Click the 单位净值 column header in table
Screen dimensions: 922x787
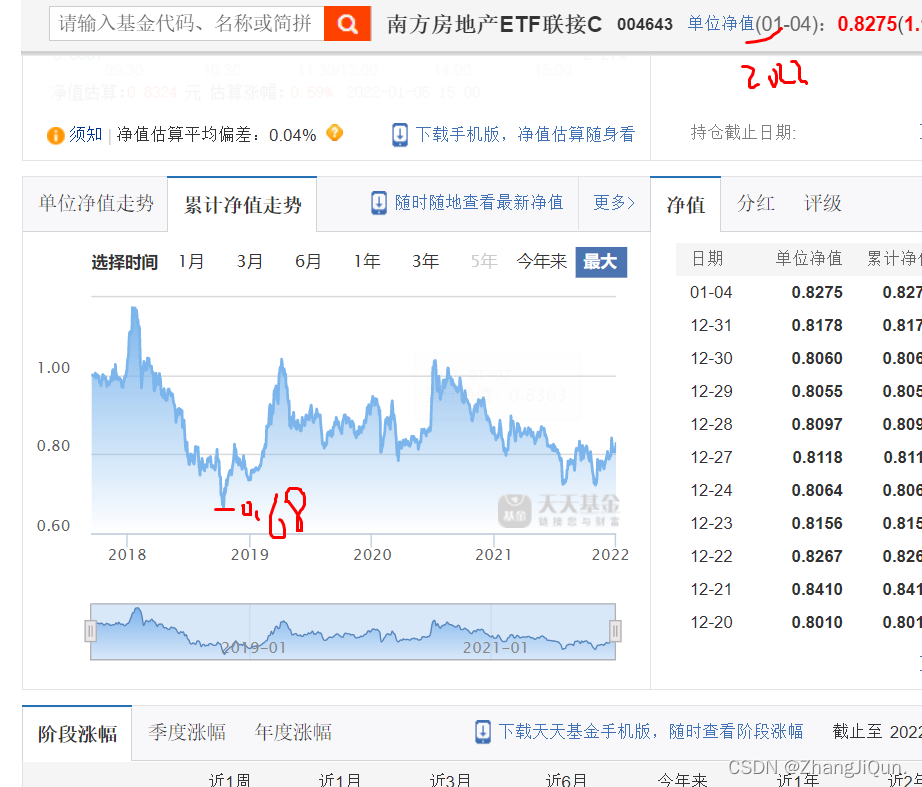coord(809,258)
